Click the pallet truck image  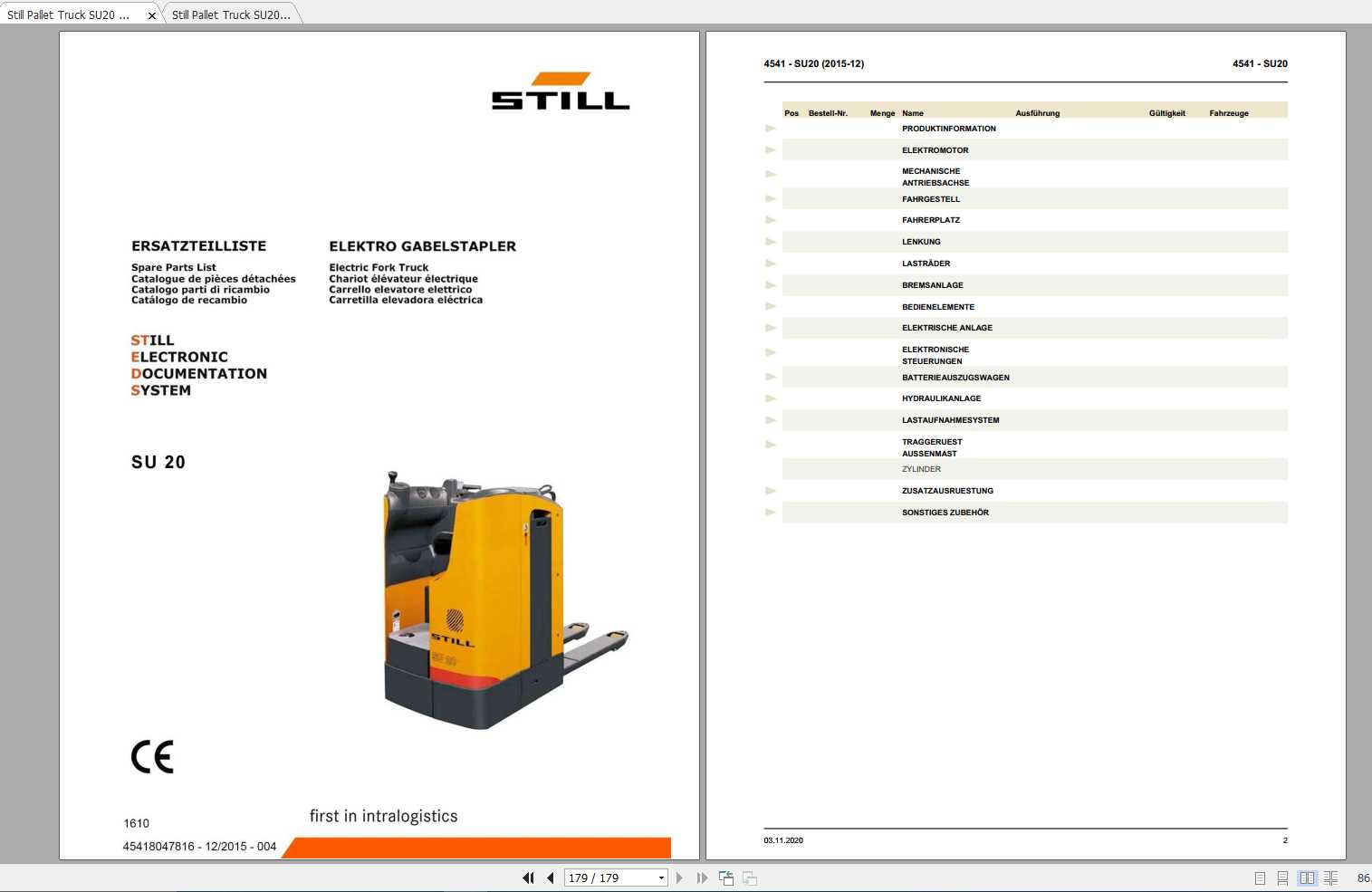pos(504,599)
